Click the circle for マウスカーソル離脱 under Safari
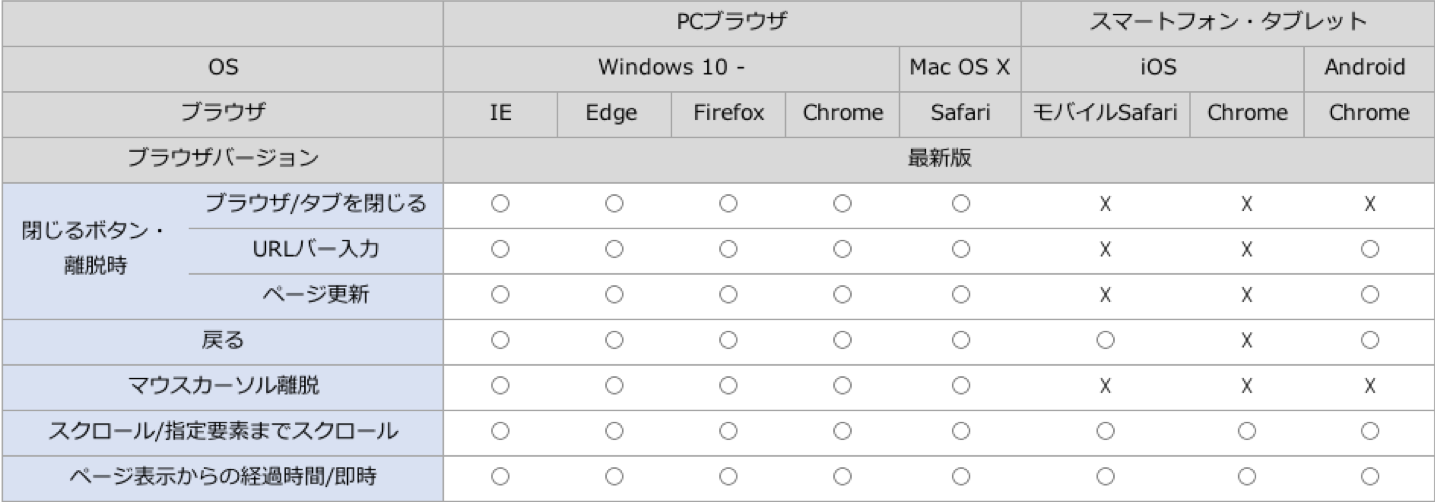1435x502 pixels. click(x=961, y=386)
